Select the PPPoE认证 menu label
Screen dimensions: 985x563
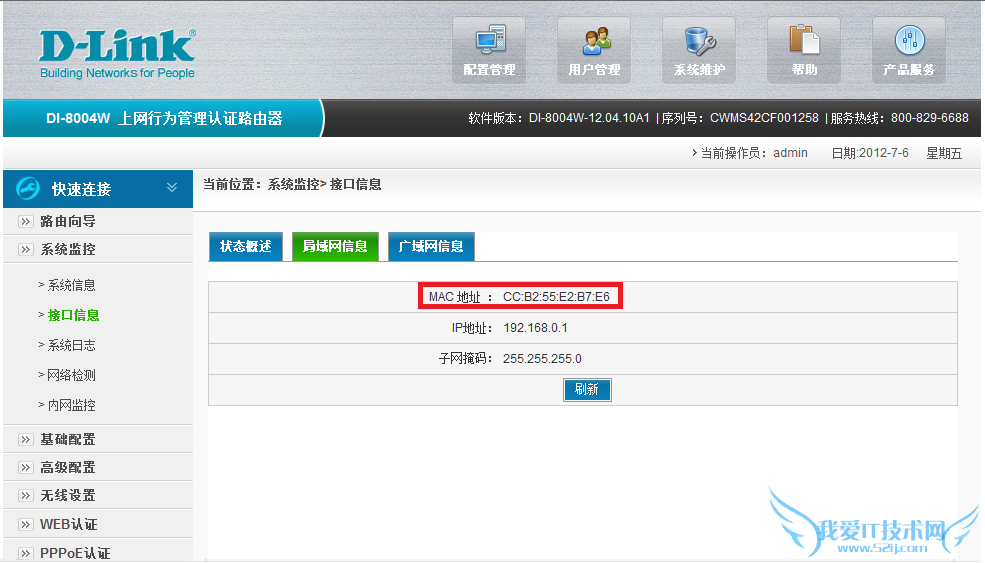click(x=75, y=553)
